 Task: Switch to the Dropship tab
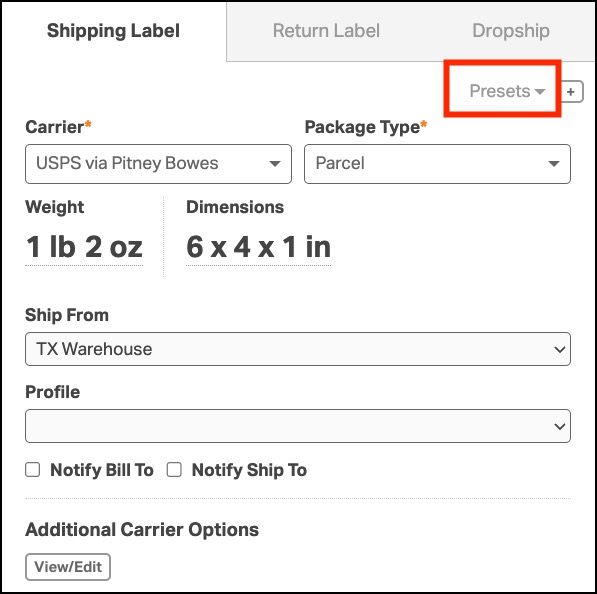(x=511, y=30)
